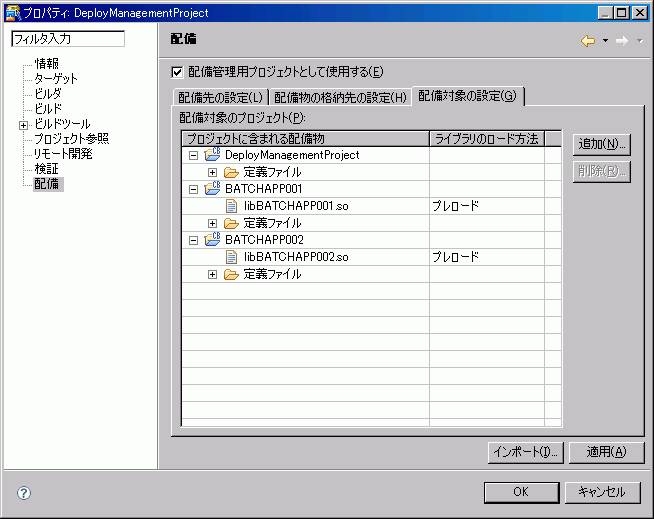Select the BATCHAPP002 row label
Screen dimensions: 654x519
[264, 240]
